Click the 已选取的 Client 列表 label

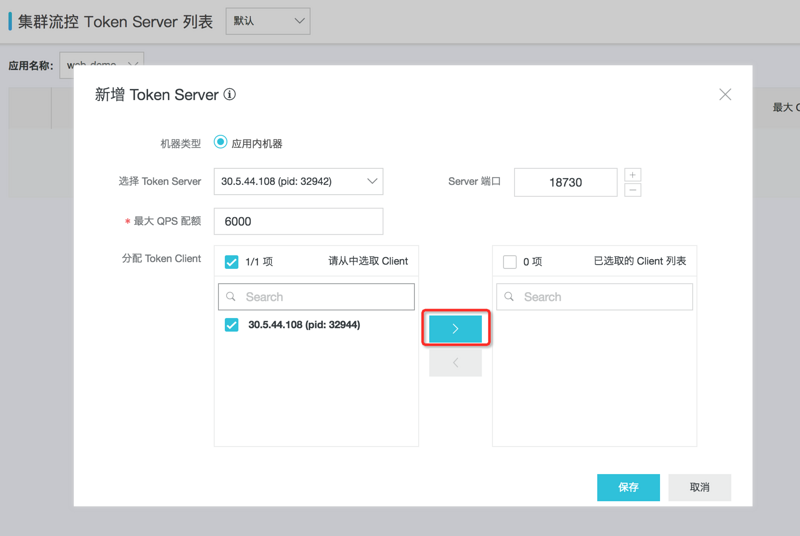point(640,261)
